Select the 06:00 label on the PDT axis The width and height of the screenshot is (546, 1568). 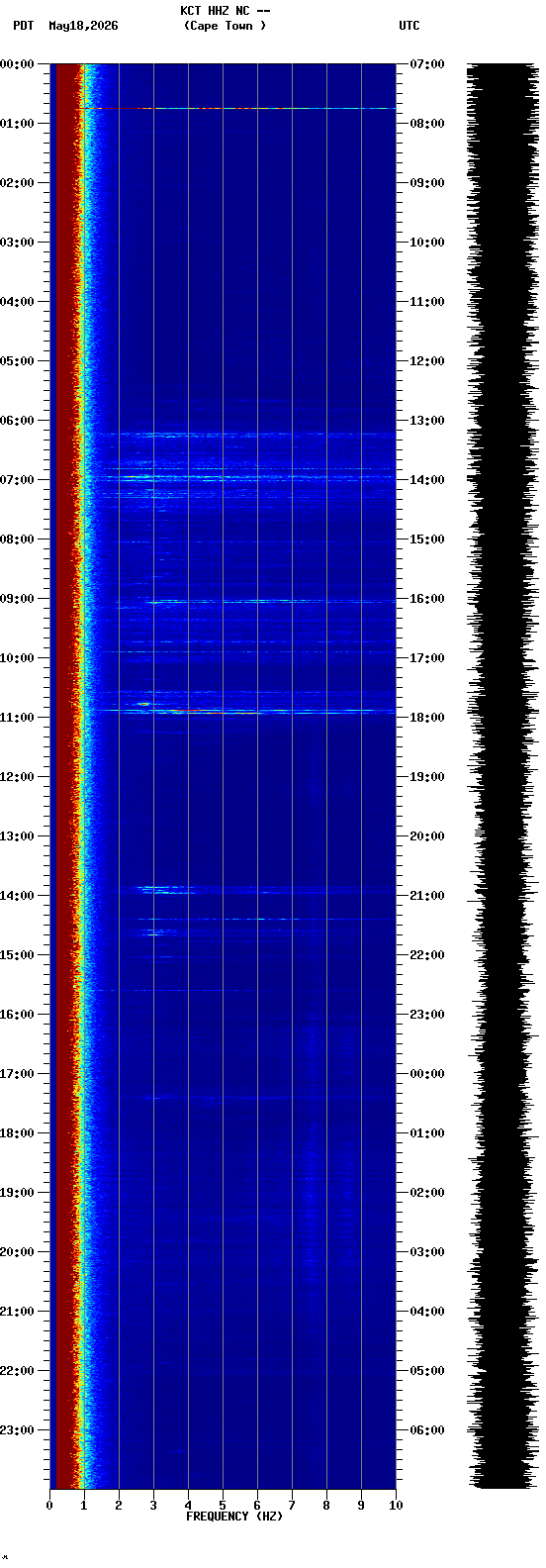tap(17, 421)
